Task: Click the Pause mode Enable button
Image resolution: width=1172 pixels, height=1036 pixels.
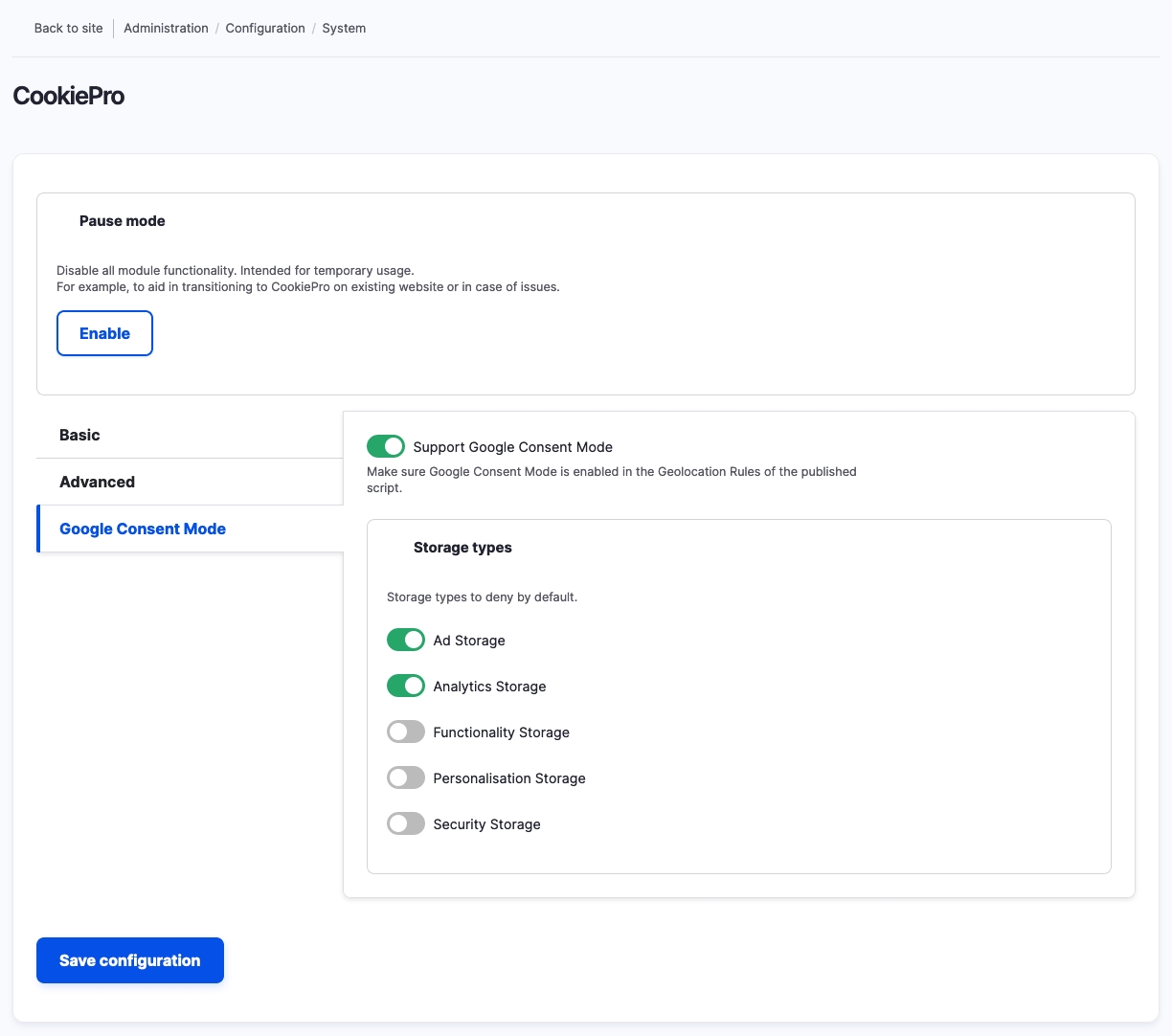Action: click(104, 333)
